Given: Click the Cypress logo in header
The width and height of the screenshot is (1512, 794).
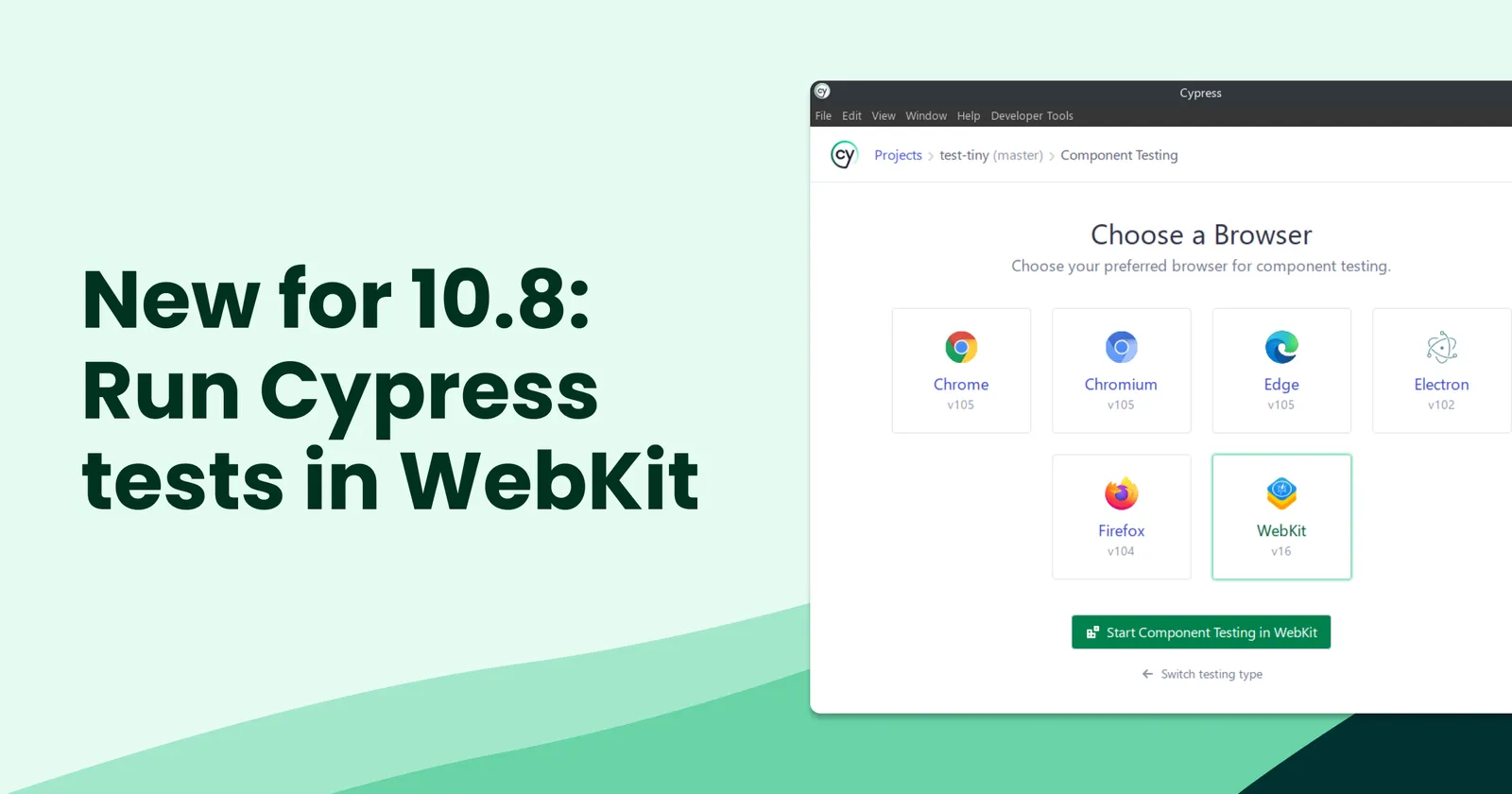Looking at the screenshot, I should click(843, 155).
